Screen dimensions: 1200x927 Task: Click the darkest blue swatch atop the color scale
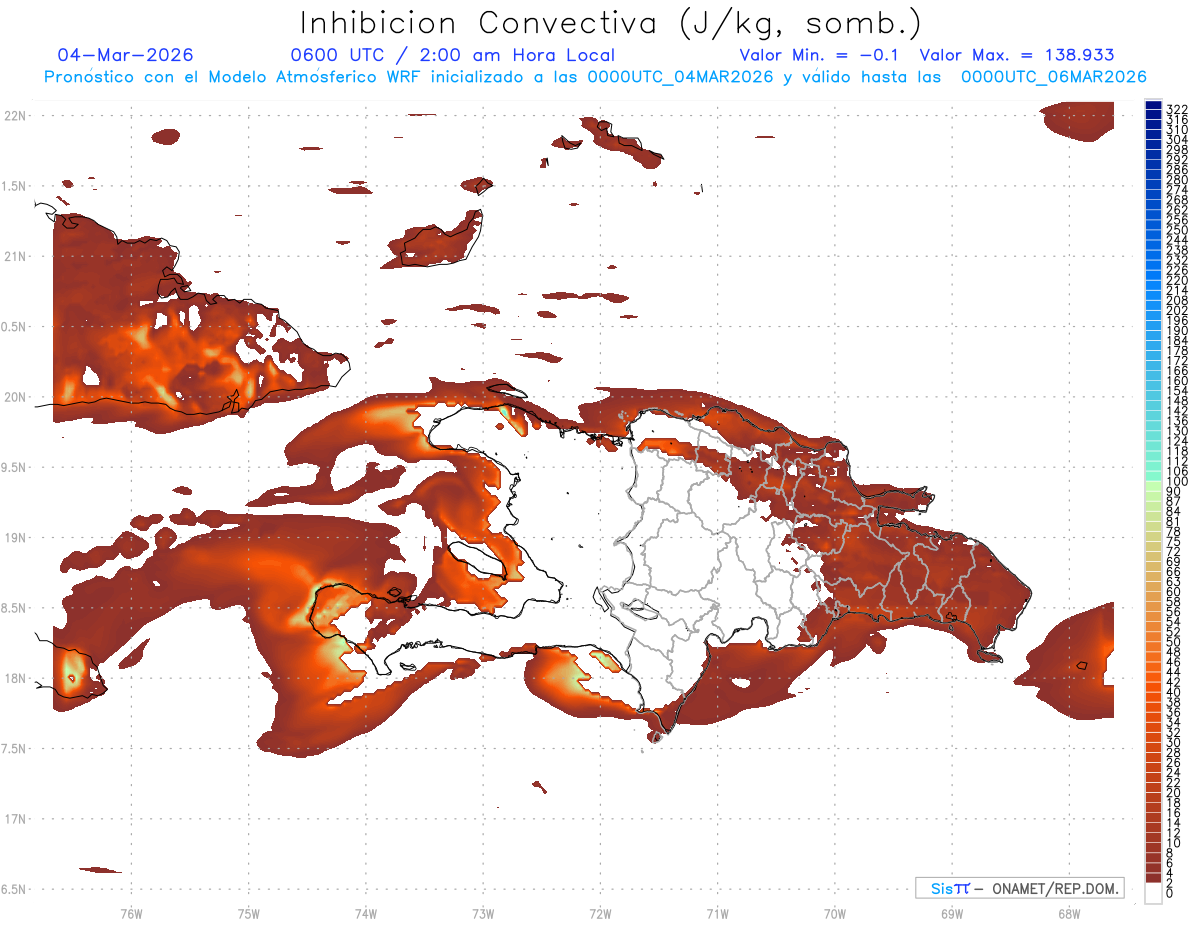(x=1153, y=106)
